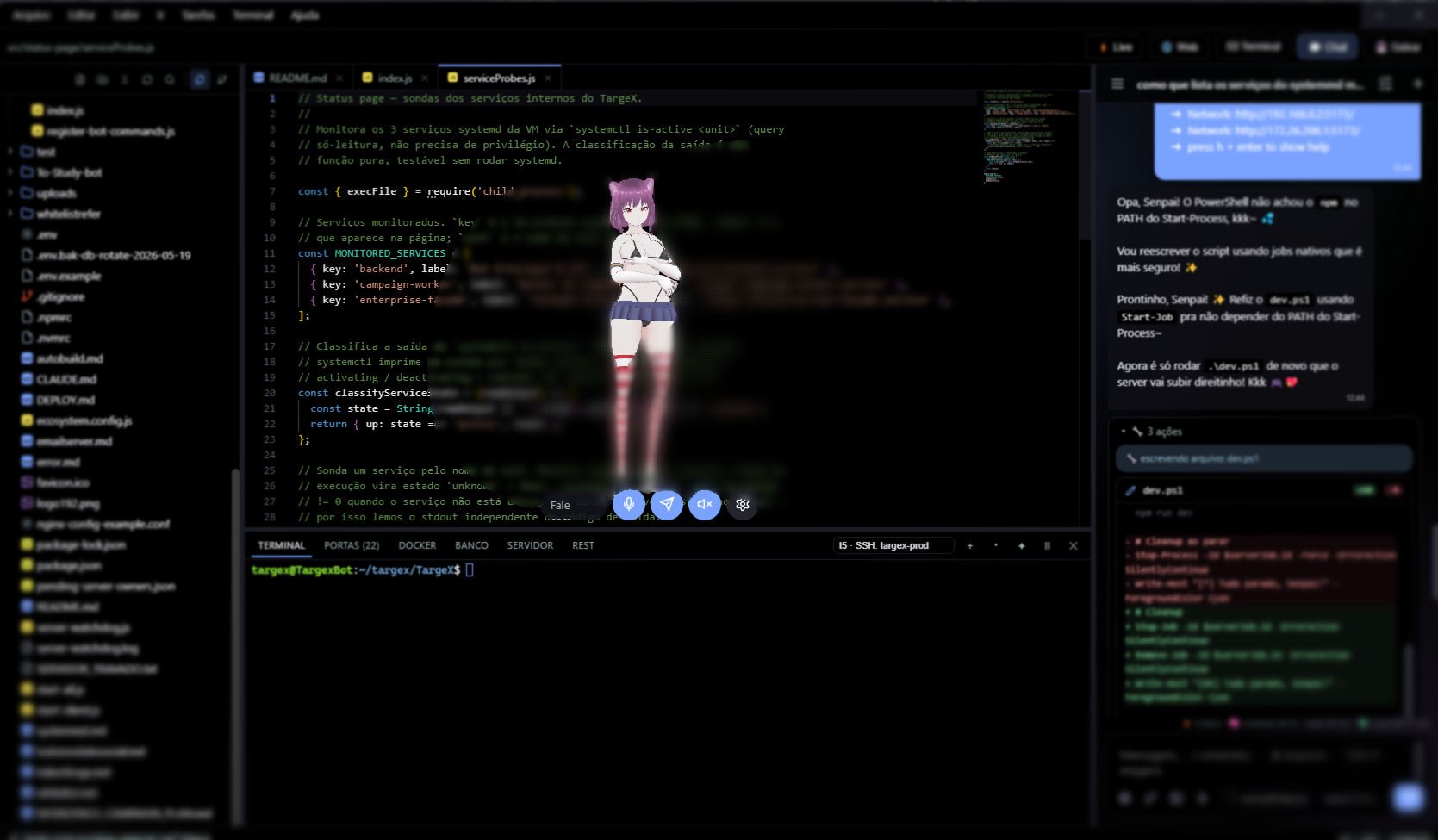Open the terminal dropdown caret
The width and height of the screenshot is (1438, 840).
click(996, 545)
